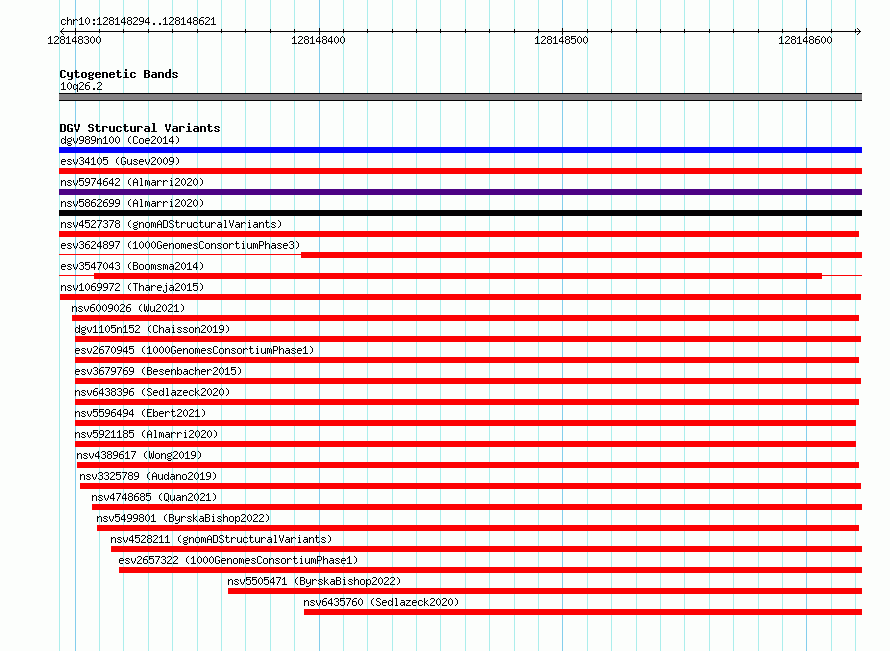Click ruler position 128148400

318,40
